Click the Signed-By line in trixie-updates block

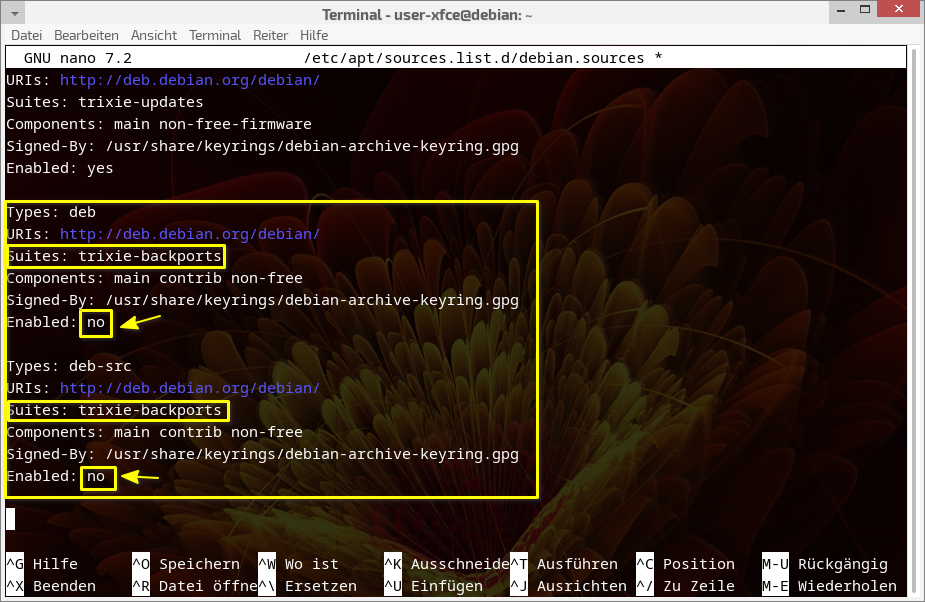263,146
